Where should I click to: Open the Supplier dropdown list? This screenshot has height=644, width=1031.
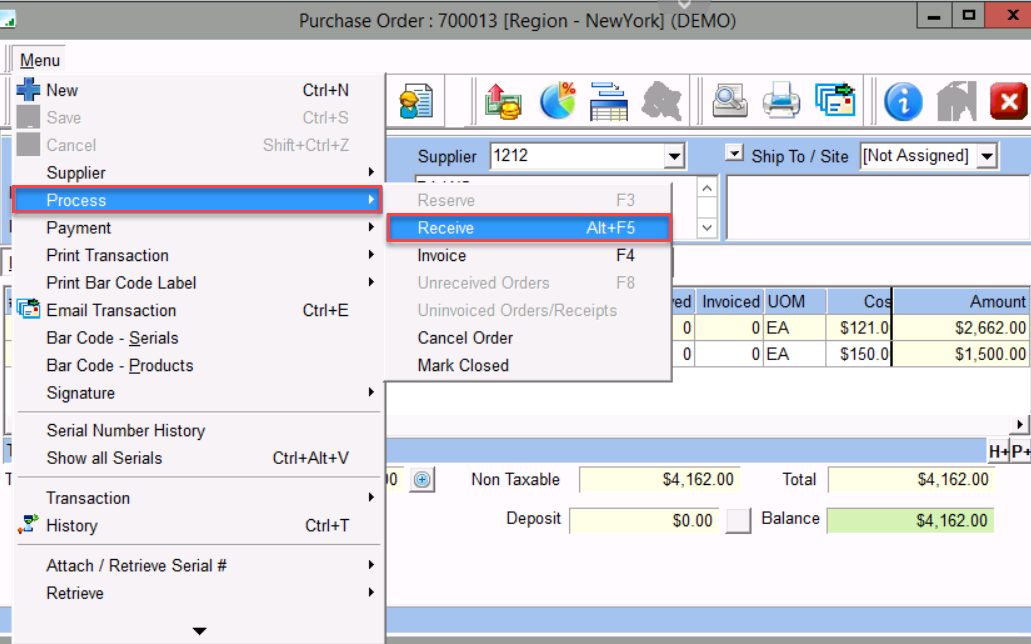[674, 156]
